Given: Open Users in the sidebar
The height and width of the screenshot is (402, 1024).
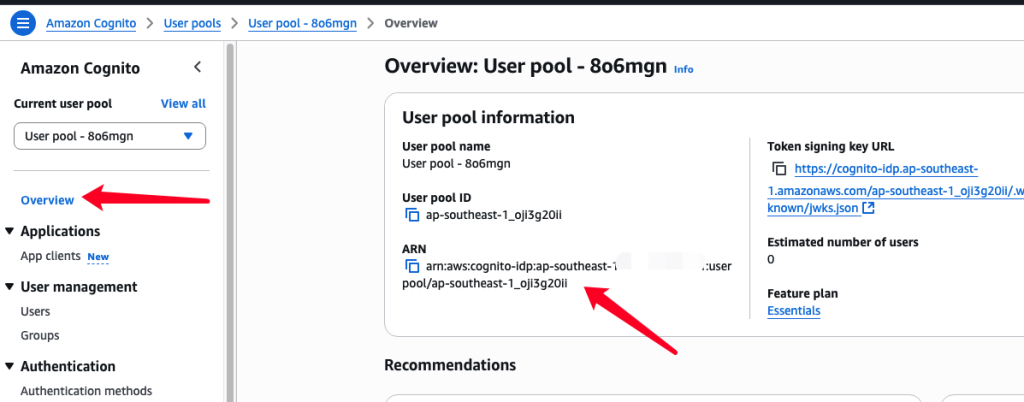Looking at the screenshot, I should (x=35, y=311).
